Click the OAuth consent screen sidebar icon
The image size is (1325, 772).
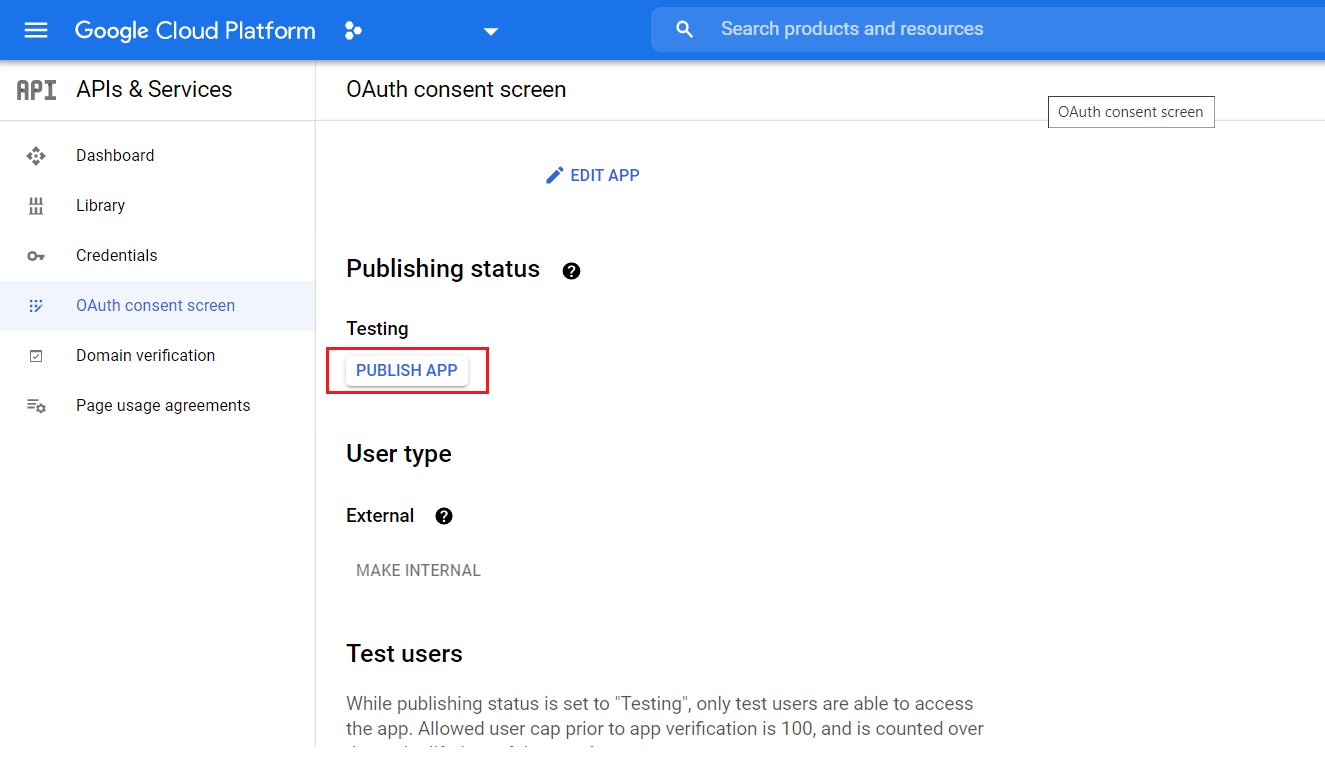tap(36, 305)
